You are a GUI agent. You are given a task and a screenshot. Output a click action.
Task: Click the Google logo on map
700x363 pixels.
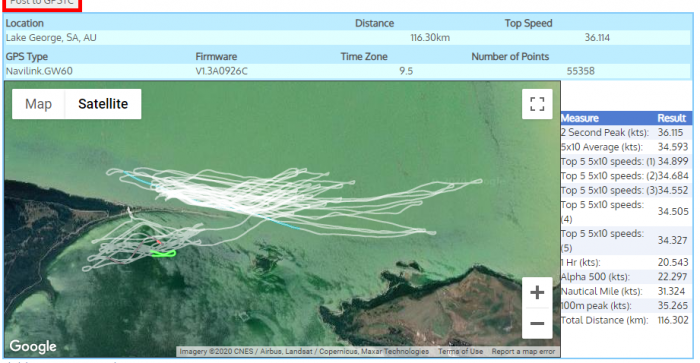33,346
